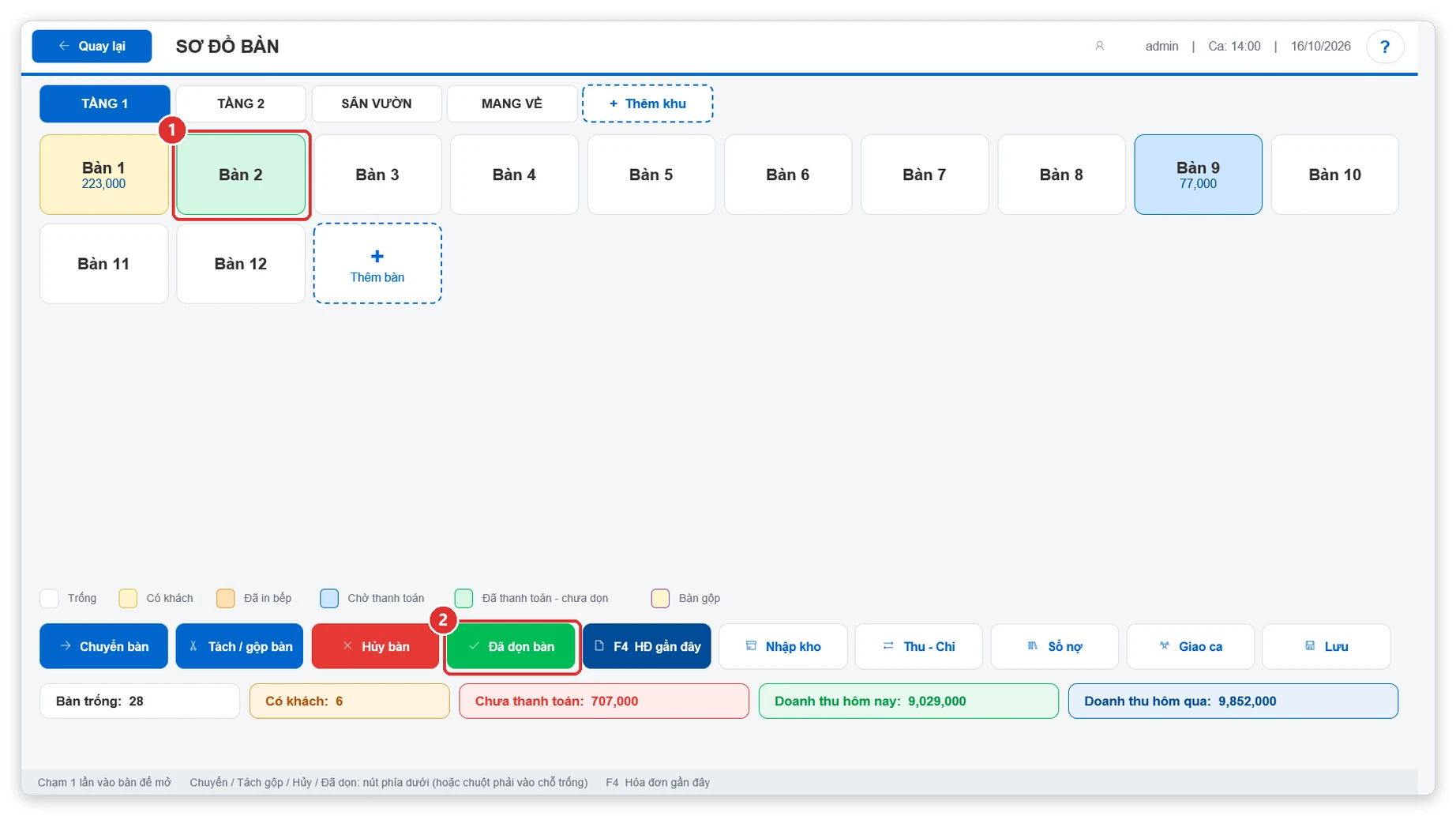1456x816 pixels.
Task: Click the Doanh thu hôm qua 9,852,000 box
Action: coord(1233,701)
